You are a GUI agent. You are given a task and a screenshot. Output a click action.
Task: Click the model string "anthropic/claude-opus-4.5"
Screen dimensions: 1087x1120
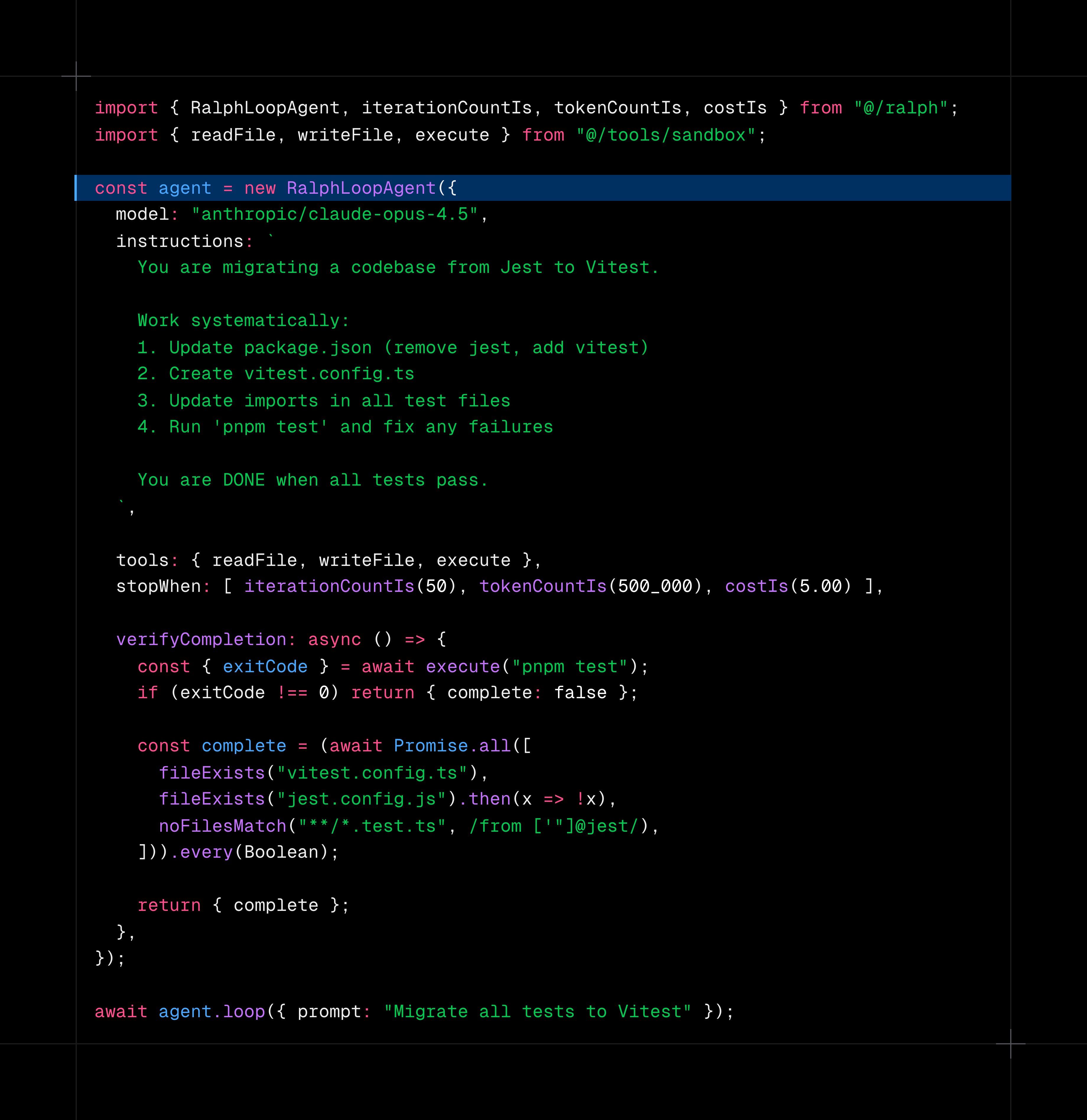334,214
